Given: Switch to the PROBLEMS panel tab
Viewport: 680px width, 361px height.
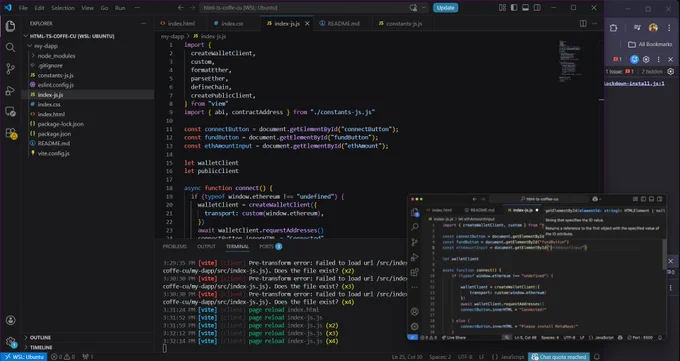Looking at the screenshot, I should [174, 246].
